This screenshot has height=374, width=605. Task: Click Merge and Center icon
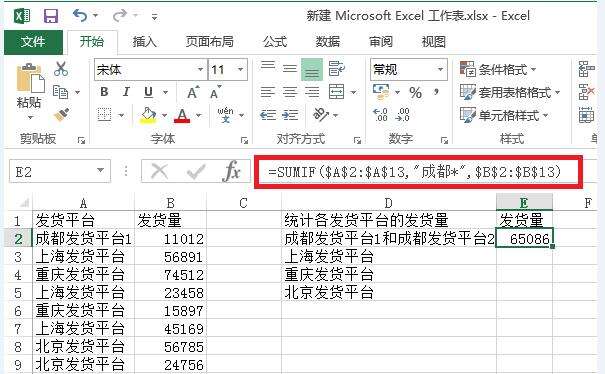pos(336,92)
